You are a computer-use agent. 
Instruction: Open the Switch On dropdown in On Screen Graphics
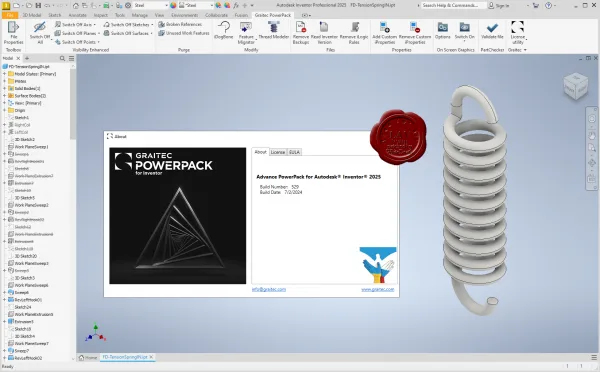[465, 42]
